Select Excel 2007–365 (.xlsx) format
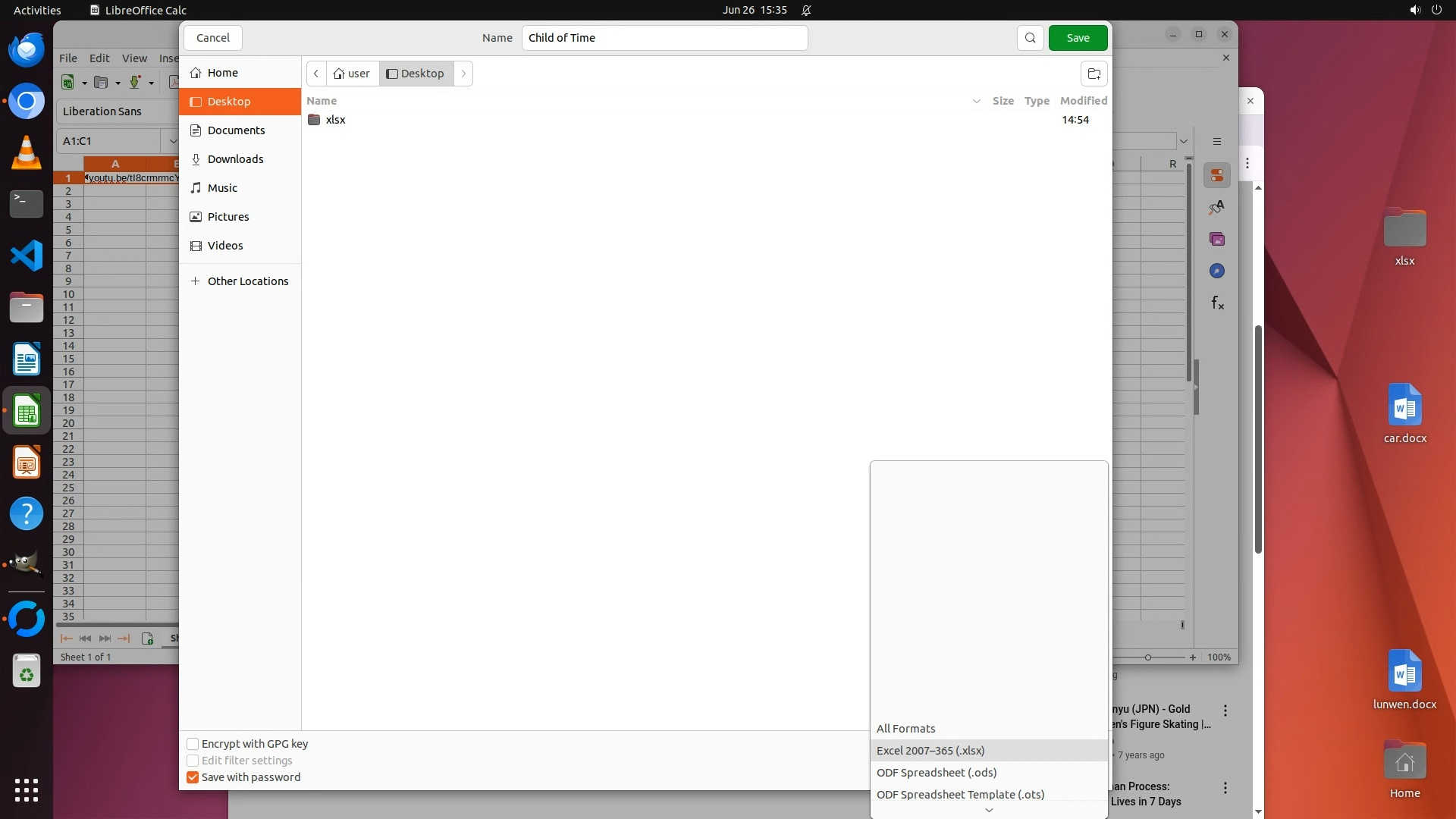The height and width of the screenshot is (819, 1456). click(930, 751)
